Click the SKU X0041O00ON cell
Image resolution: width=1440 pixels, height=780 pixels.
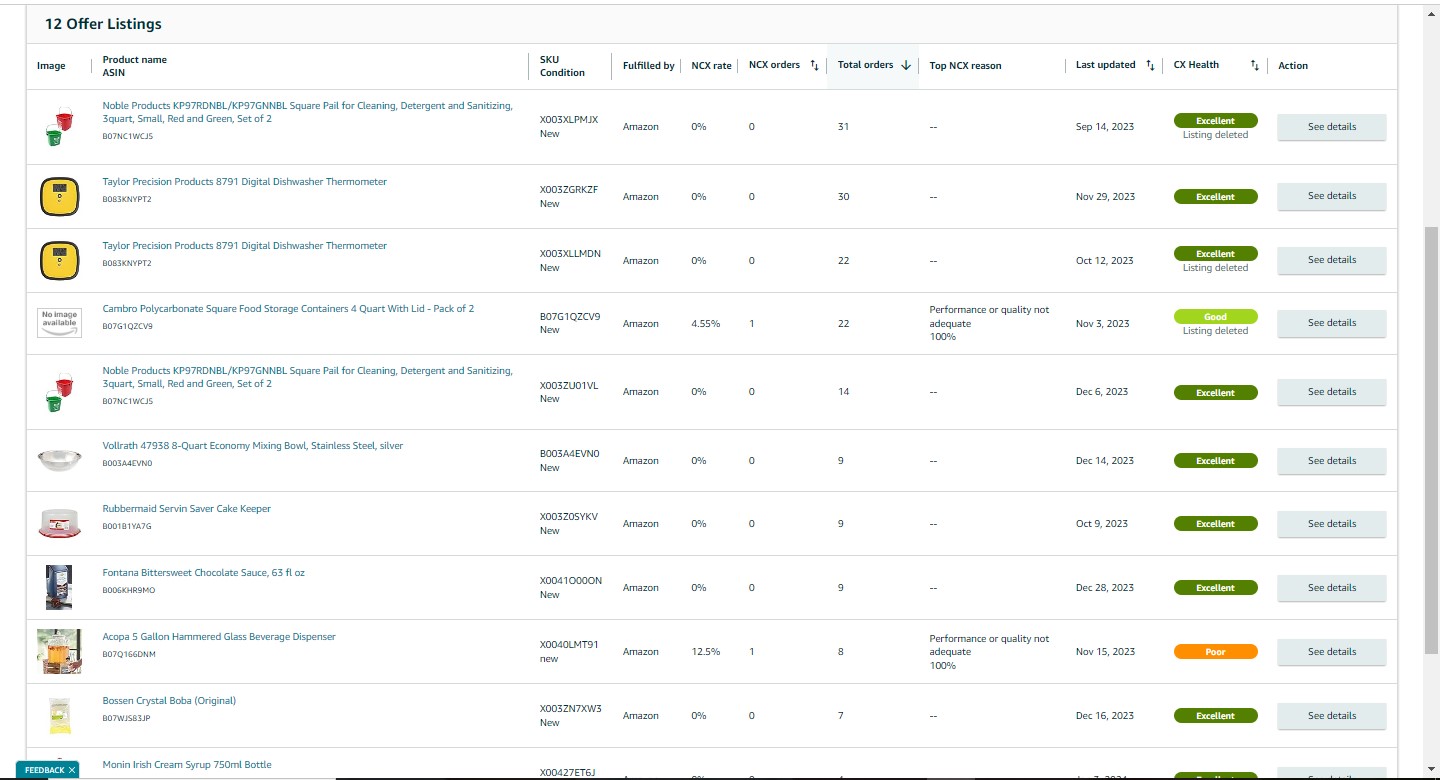coord(571,581)
